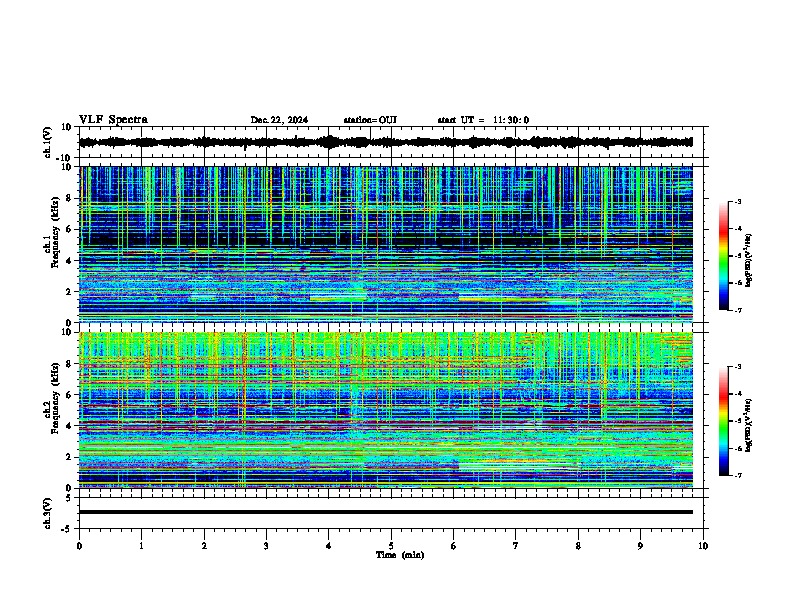Image resolution: width=792 pixels, height=612 pixels.
Task: Click time axis tick label "2"
Action: [204, 546]
